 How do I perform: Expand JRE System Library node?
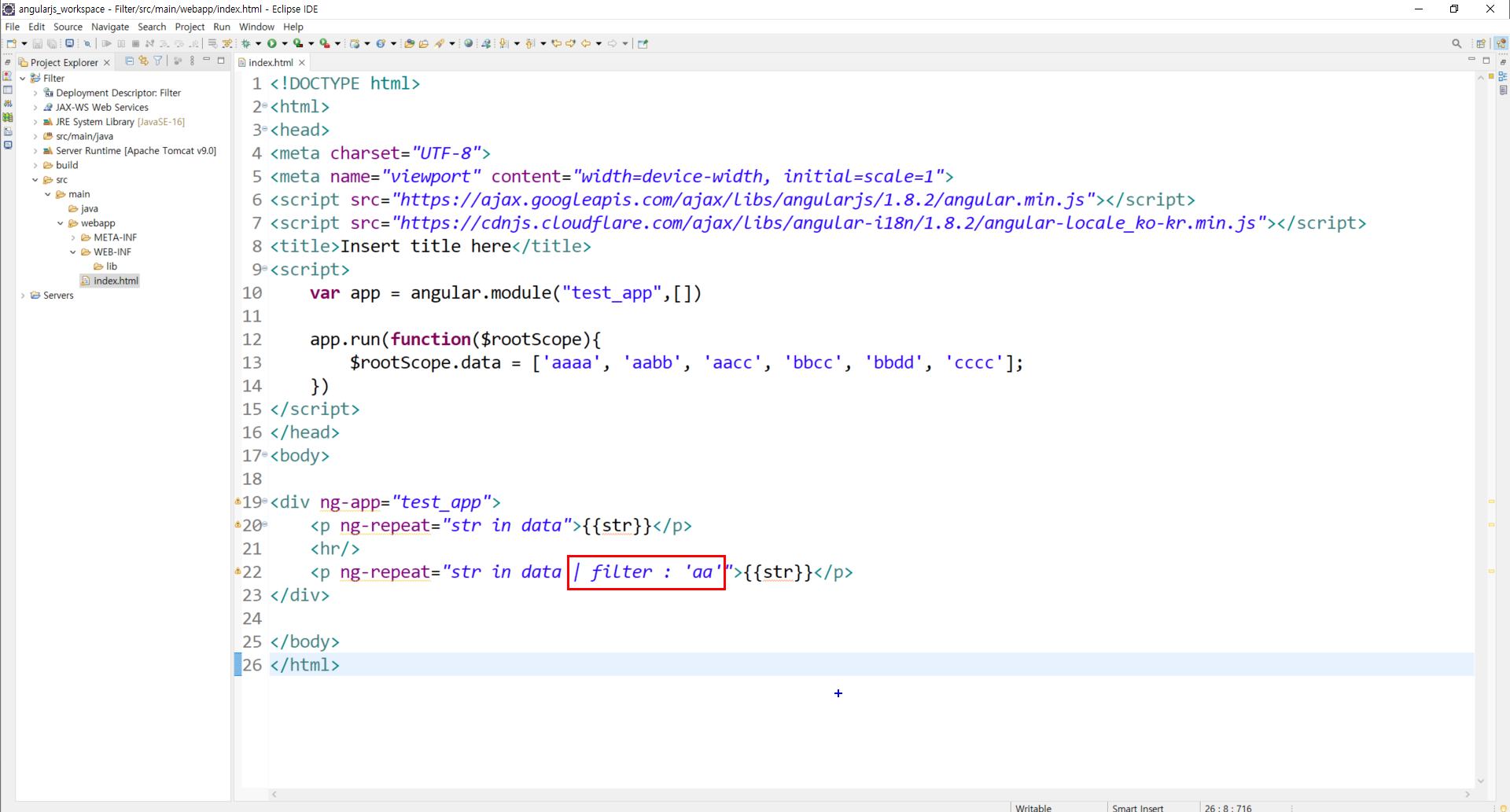coord(35,122)
